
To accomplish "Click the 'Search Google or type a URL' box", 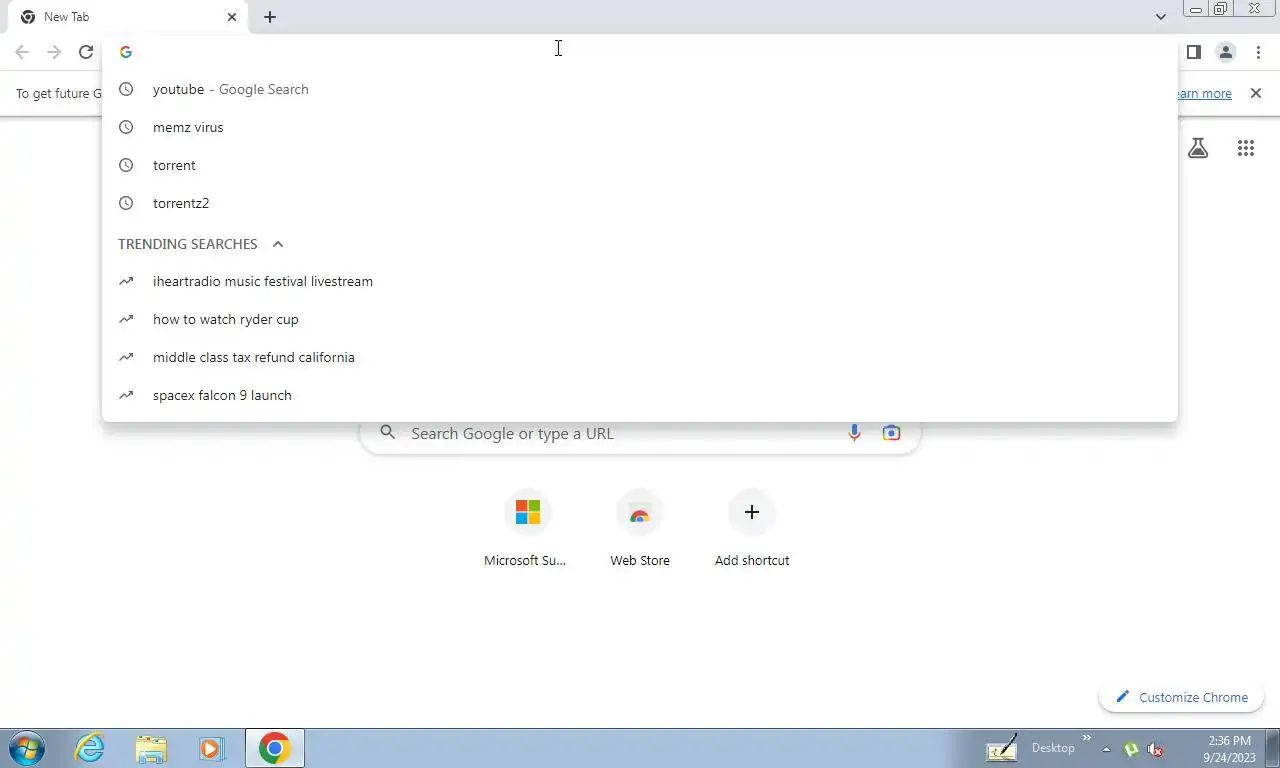I will [x=640, y=433].
